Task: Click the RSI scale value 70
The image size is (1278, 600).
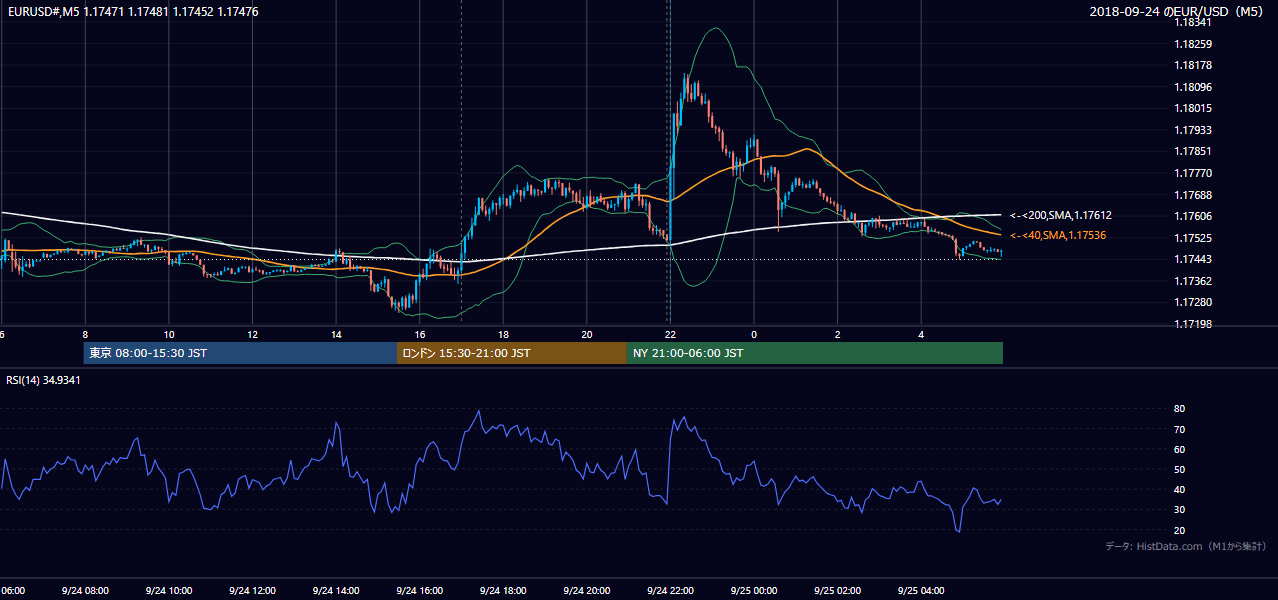Action: tap(1179, 429)
